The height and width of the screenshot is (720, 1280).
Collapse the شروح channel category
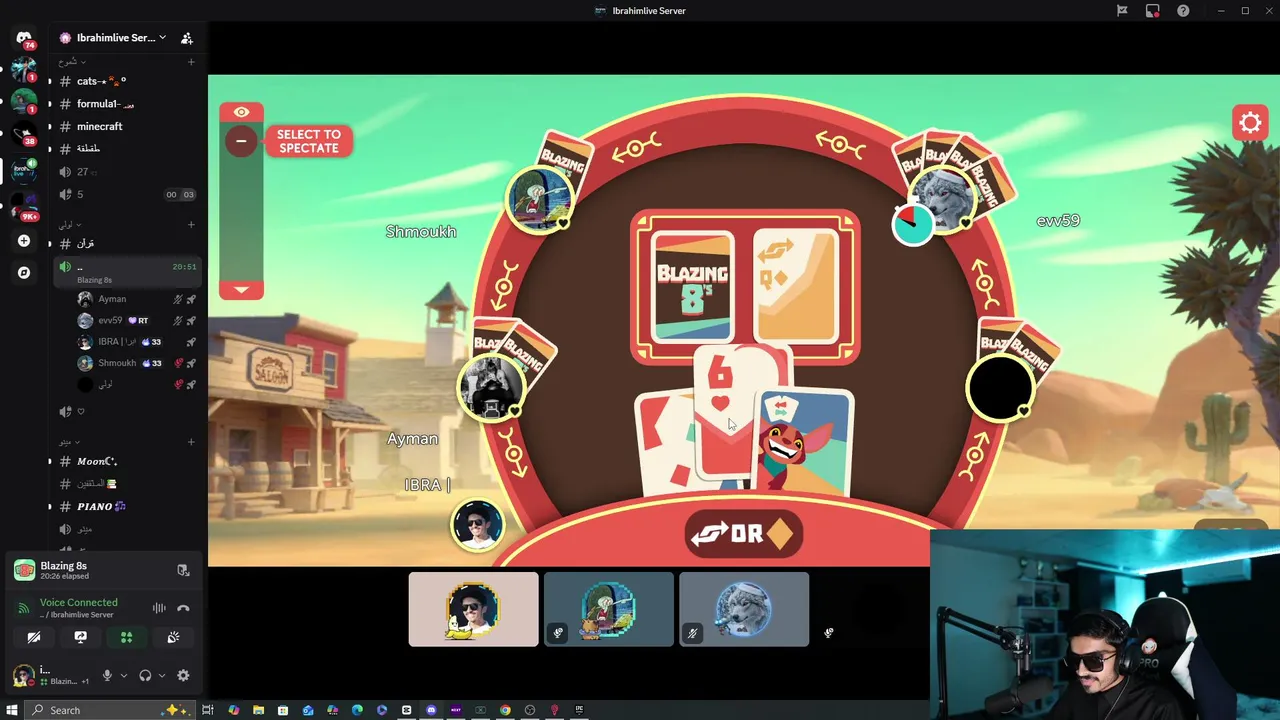(71, 62)
